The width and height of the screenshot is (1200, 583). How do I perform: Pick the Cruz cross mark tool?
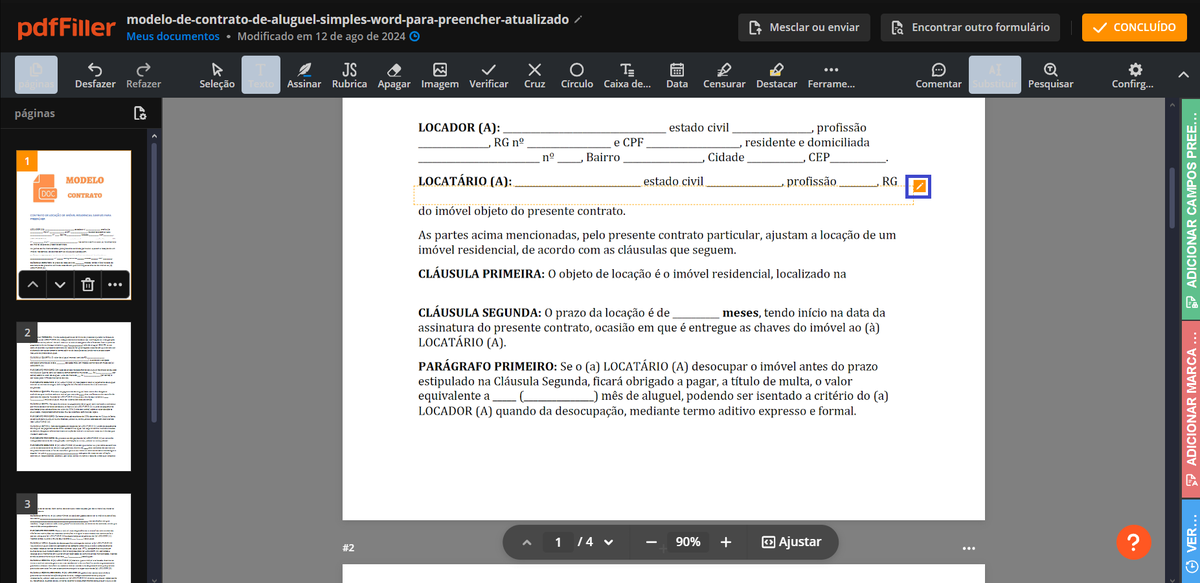(535, 75)
